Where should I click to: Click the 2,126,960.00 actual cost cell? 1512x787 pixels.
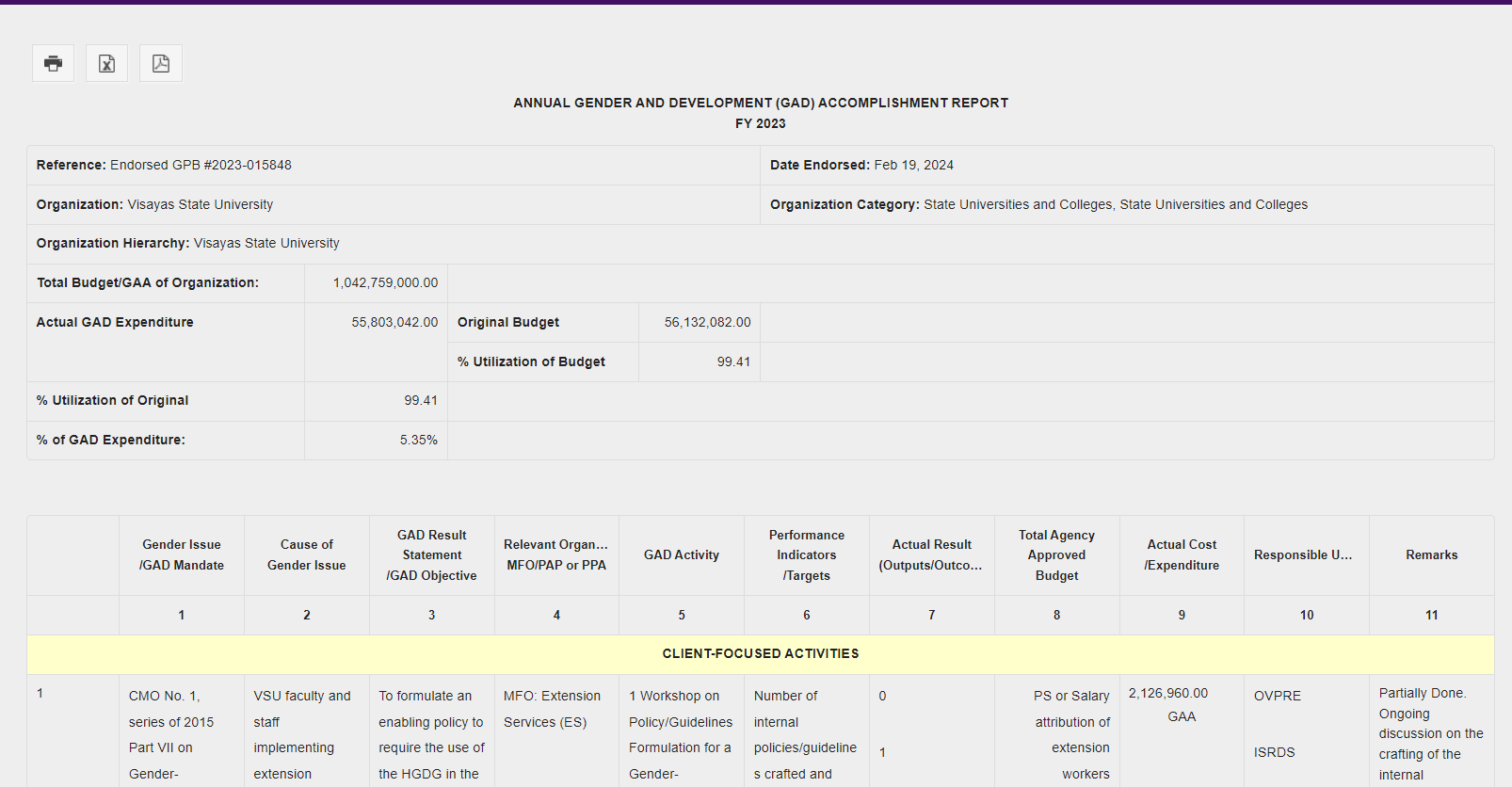1168,693
